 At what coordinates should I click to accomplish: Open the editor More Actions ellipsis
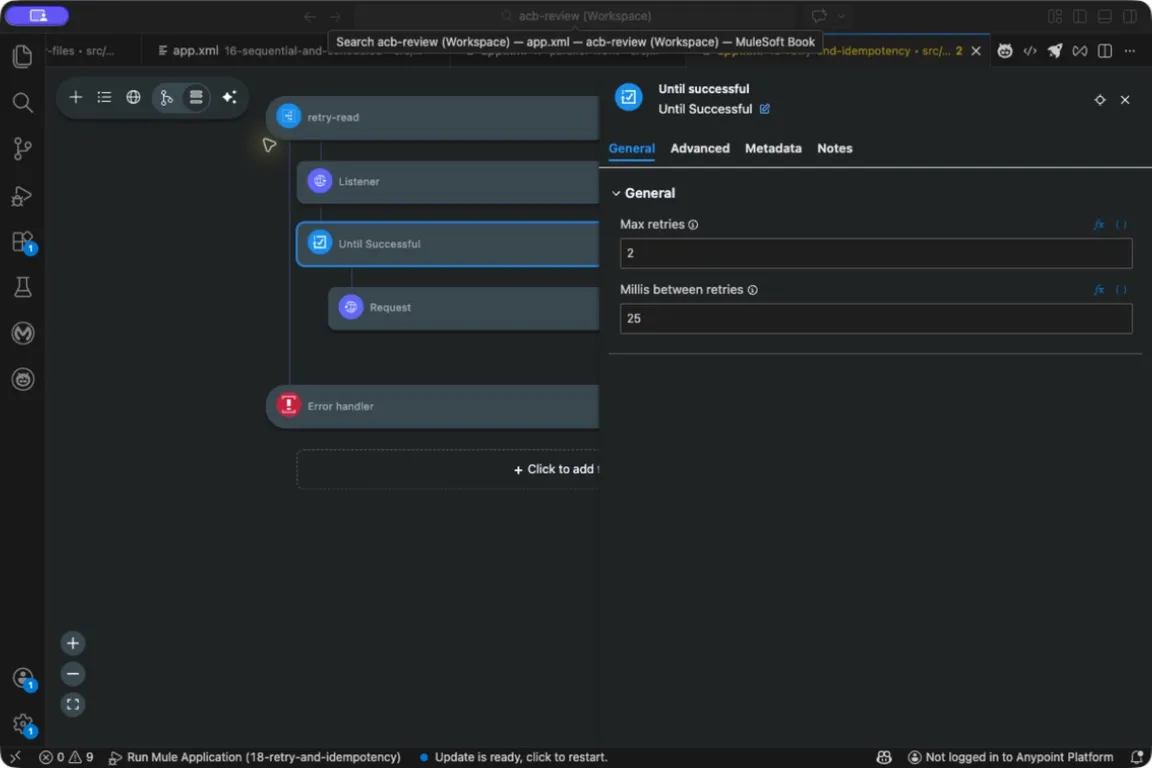(x=1130, y=51)
